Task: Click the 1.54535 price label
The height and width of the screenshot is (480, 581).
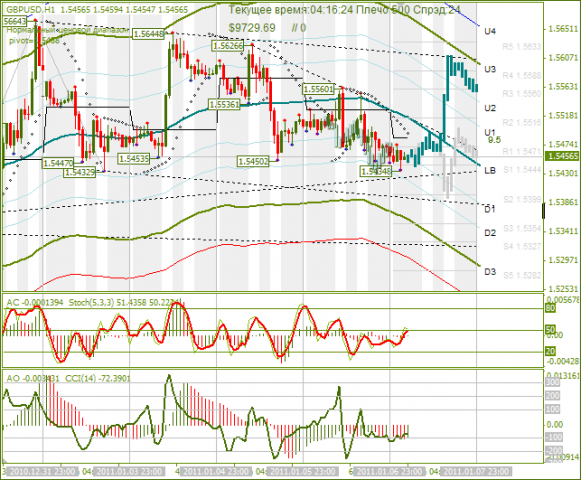Action: (x=133, y=159)
